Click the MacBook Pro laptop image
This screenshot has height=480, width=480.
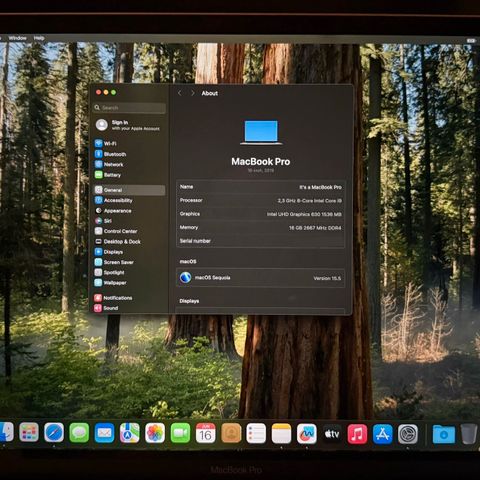(261, 132)
